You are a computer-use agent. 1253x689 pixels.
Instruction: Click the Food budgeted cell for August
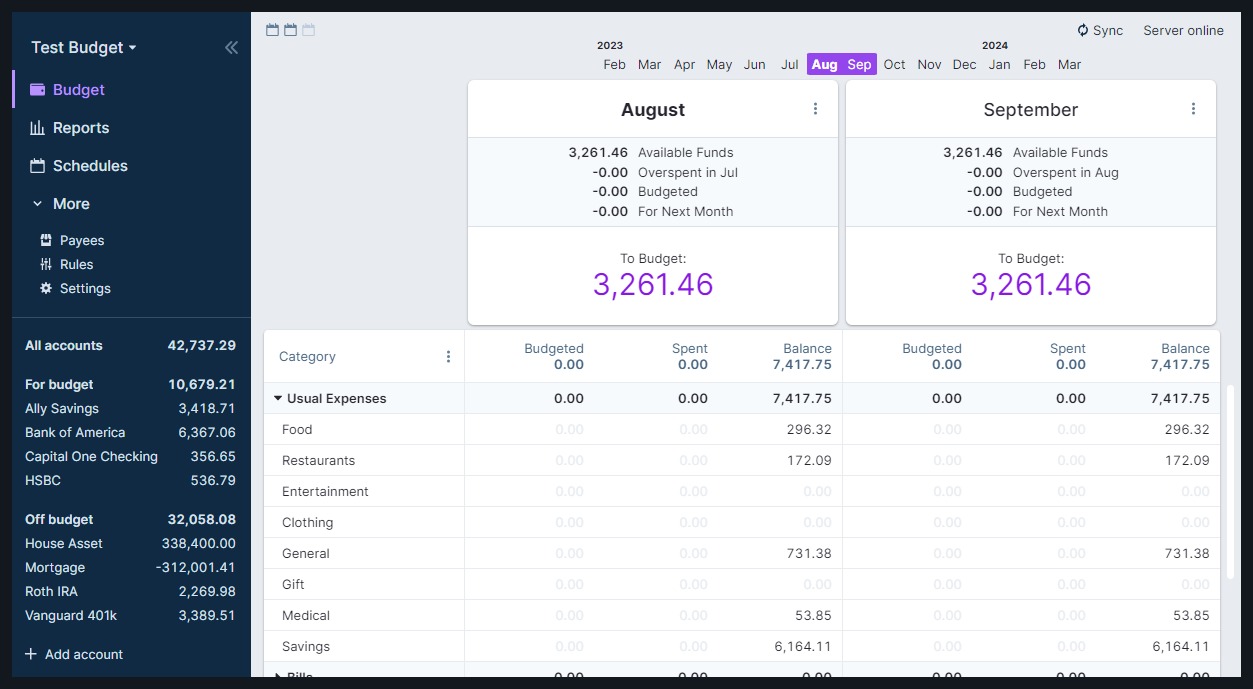[x=528, y=430]
